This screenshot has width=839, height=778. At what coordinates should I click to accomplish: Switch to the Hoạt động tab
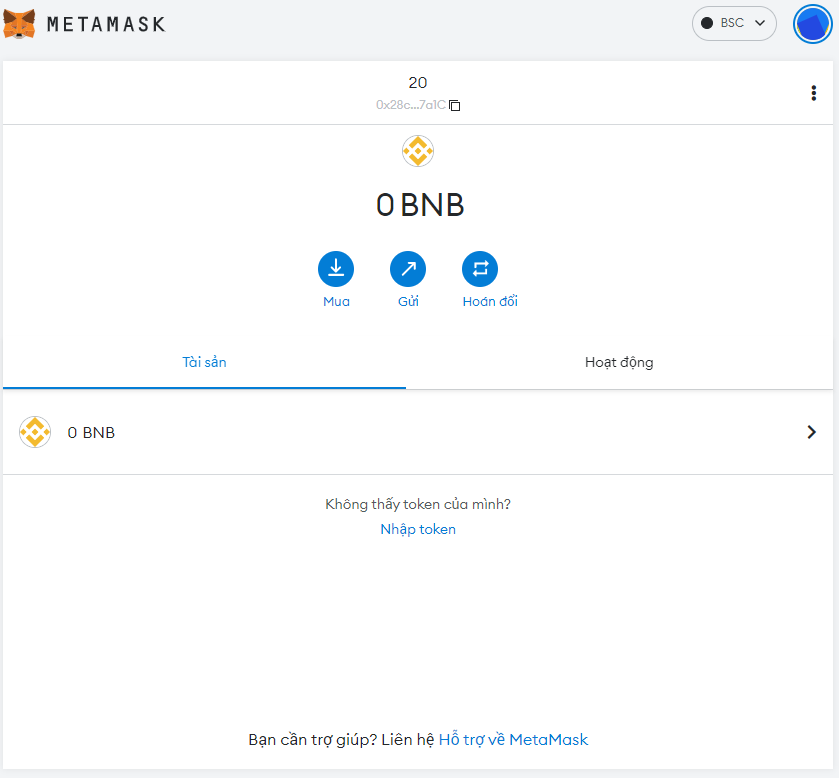[x=619, y=362]
